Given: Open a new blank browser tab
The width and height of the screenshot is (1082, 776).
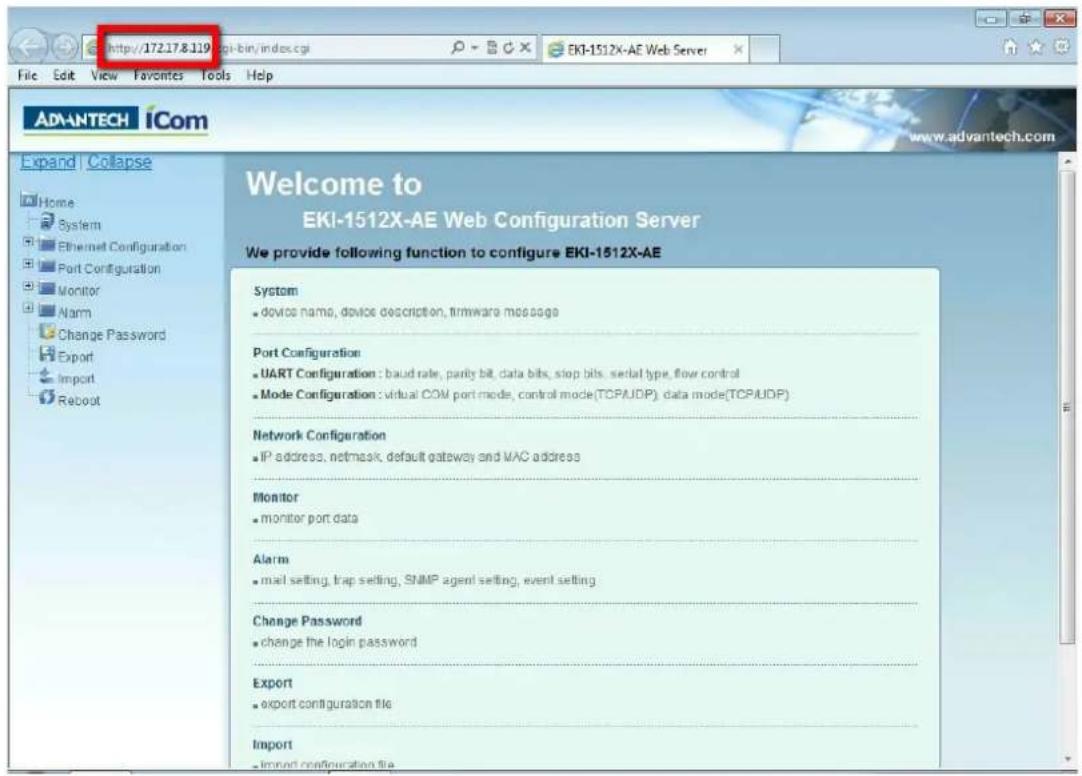Looking at the screenshot, I should (765, 50).
